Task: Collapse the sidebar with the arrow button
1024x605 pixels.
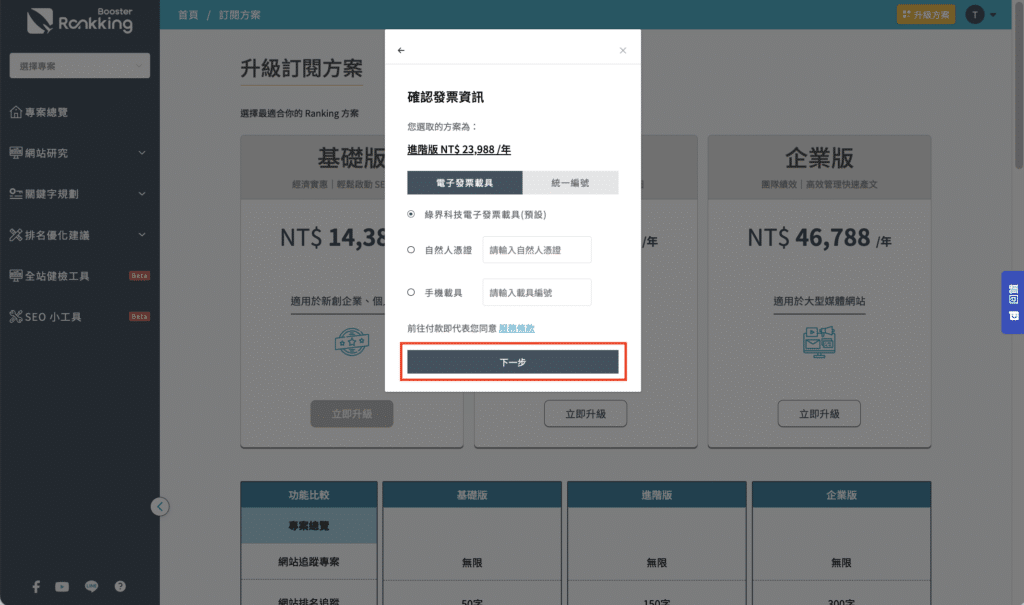Action: [160, 506]
